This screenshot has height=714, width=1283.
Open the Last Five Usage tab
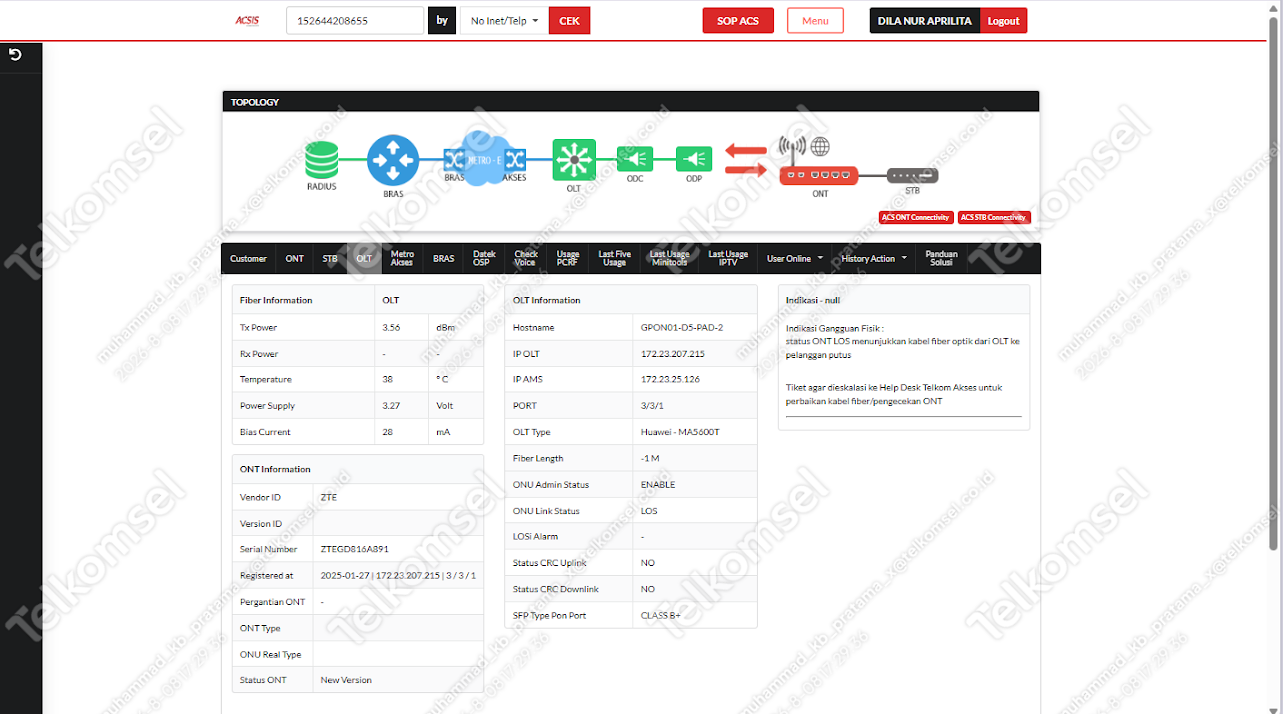pyautogui.click(x=614, y=258)
